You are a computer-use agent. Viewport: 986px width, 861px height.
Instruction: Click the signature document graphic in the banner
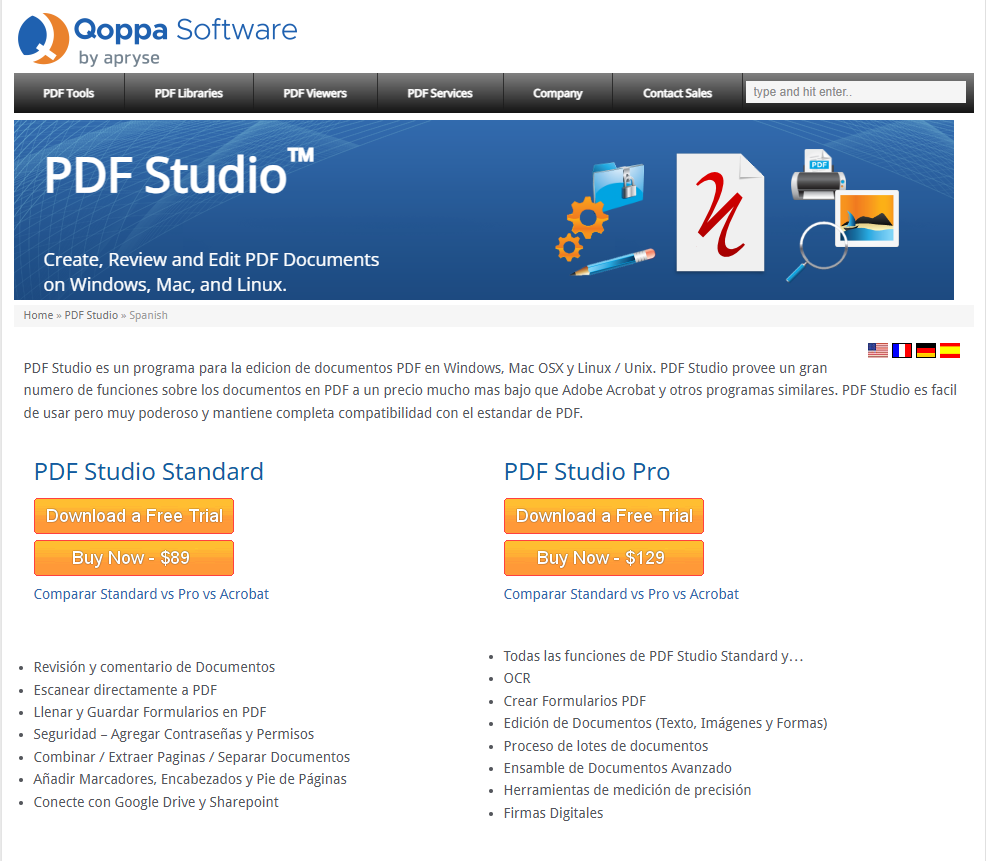click(720, 210)
